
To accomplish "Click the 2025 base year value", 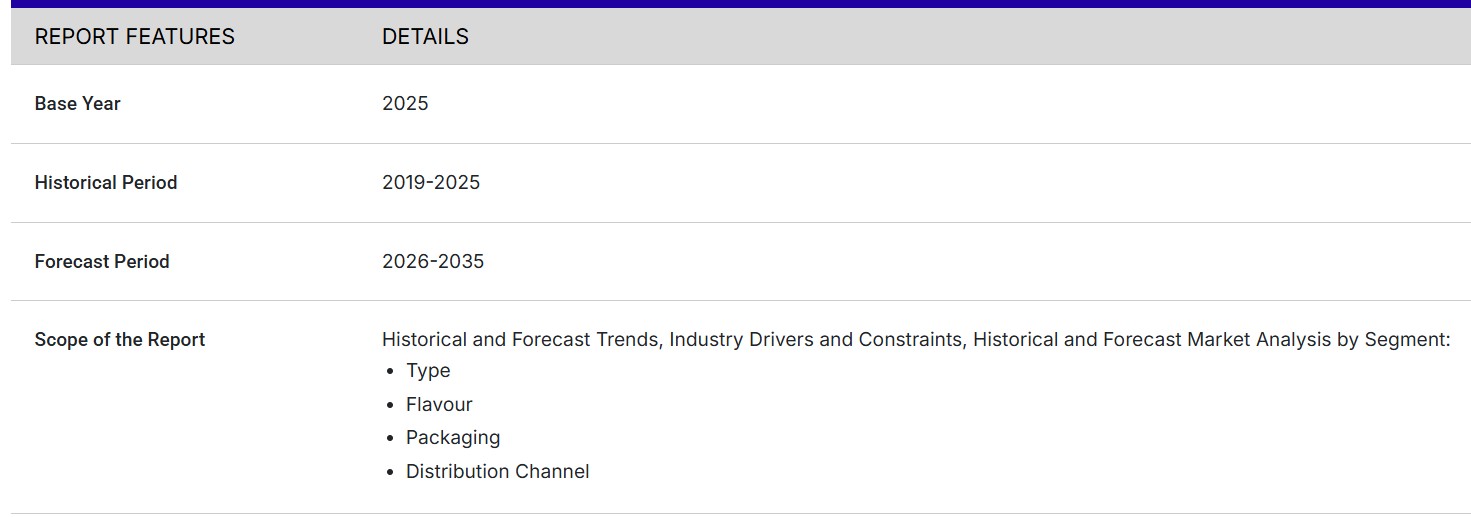I will pyautogui.click(x=405, y=104).
